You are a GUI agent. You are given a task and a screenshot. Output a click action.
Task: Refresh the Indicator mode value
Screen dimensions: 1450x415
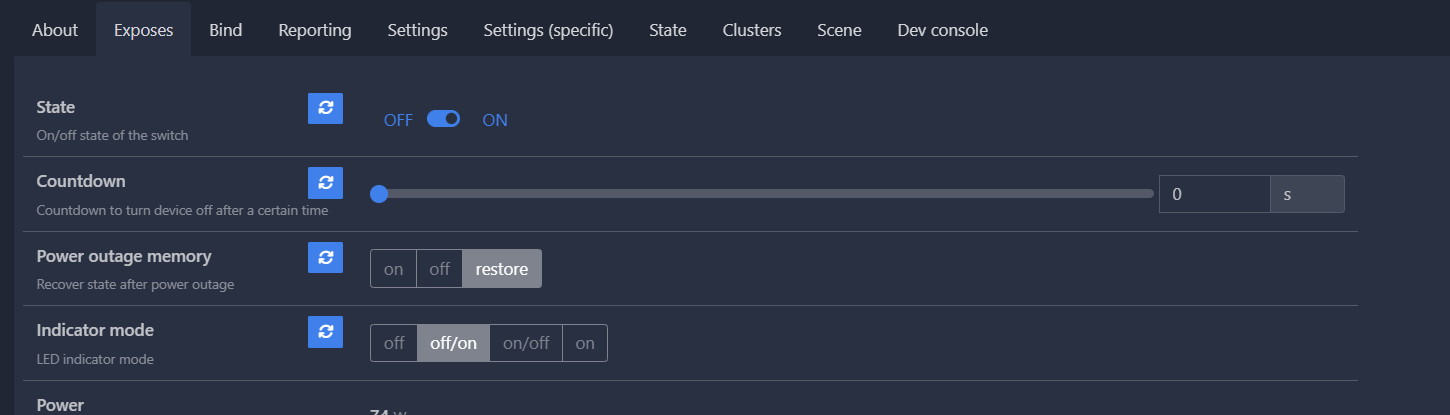(325, 331)
